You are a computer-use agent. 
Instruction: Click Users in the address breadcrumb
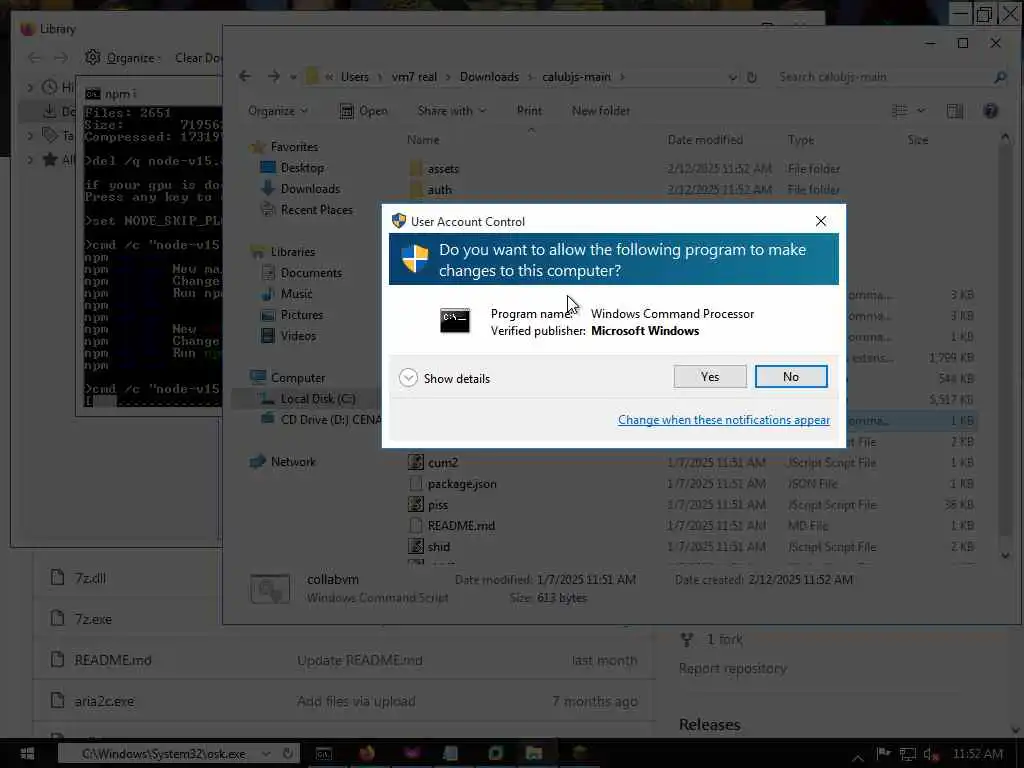tap(355, 76)
